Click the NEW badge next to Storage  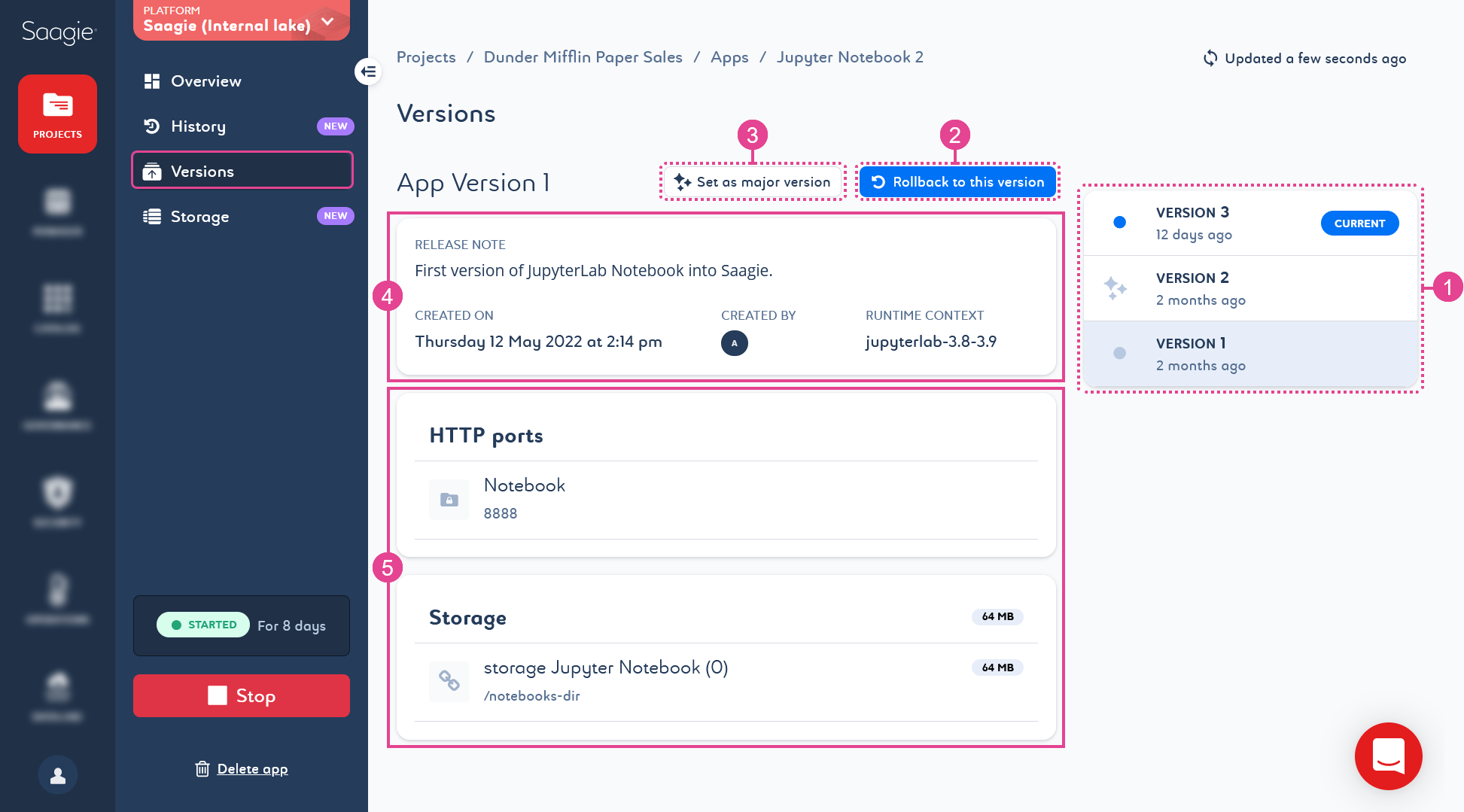pos(336,216)
